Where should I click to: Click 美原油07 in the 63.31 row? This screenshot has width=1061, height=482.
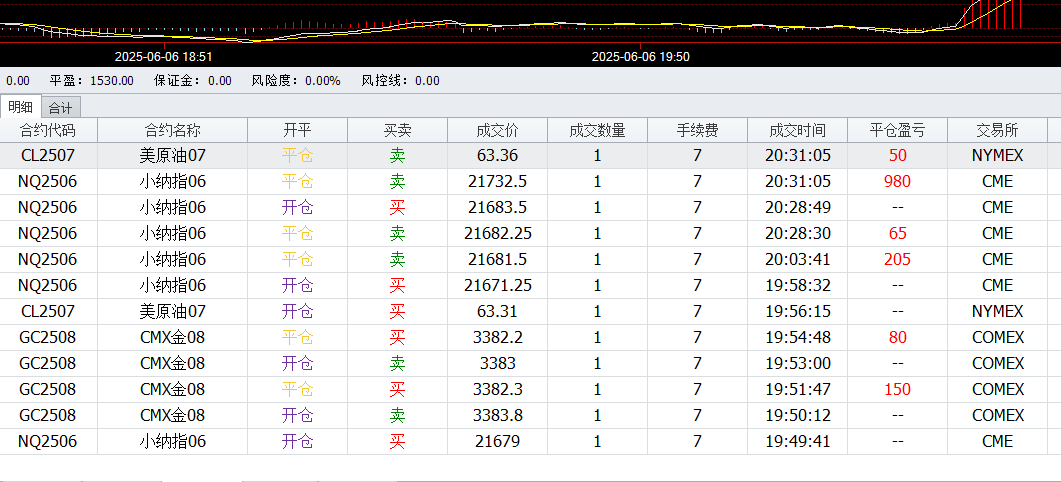pos(173,311)
